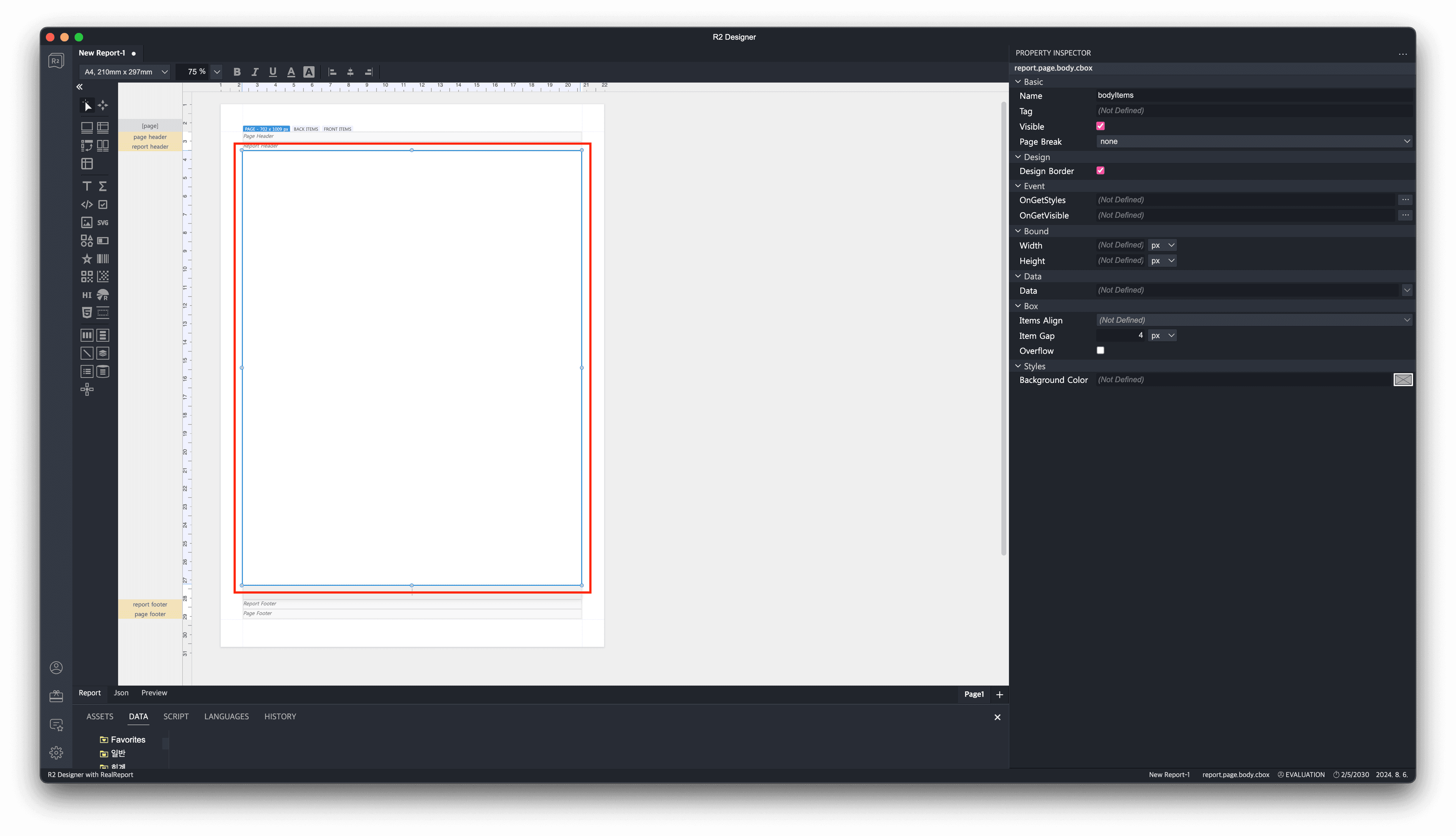This screenshot has height=836, width=1456.
Task: Click the Name field bodyItems
Action: click(1254, 95)
